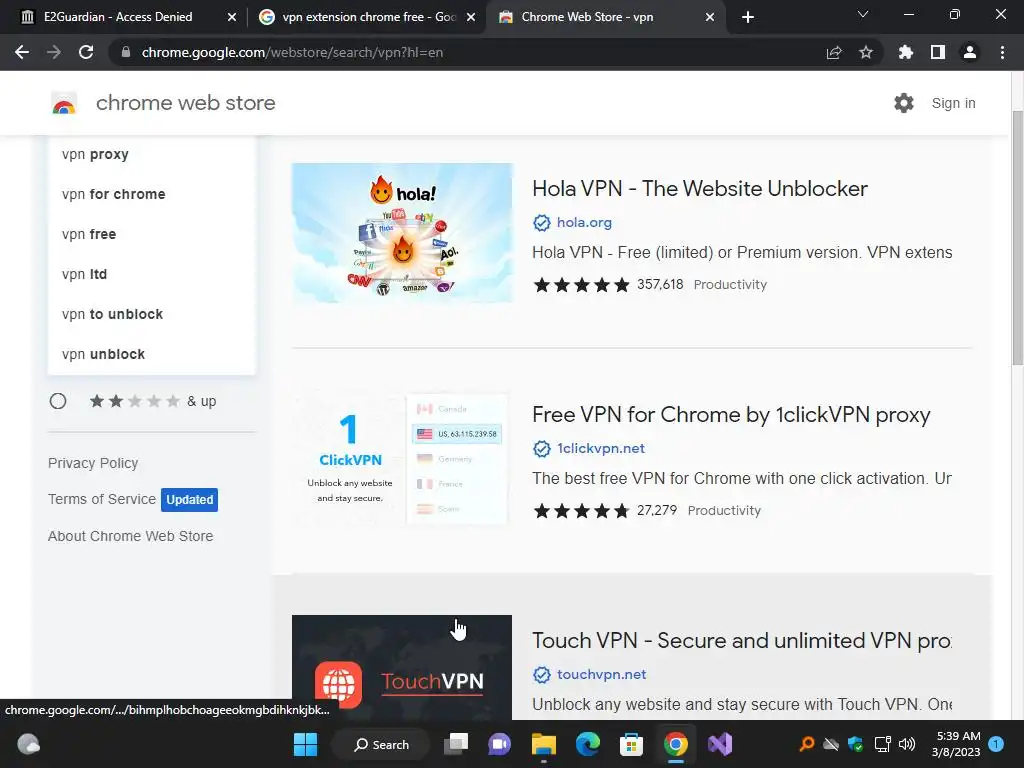Click the 1ClickVPN thumbnail image
This screenshot has width=1024, height=768.
[x=402, y=459]
